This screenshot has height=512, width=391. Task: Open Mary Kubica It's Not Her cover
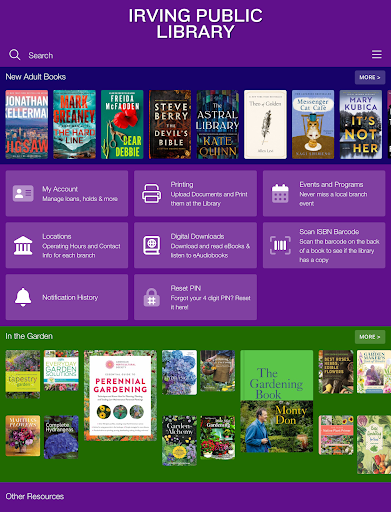pos(361,124)
